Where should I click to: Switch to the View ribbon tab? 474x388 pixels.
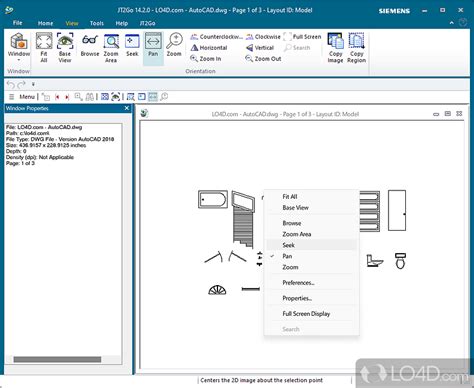tap(72, 23)
